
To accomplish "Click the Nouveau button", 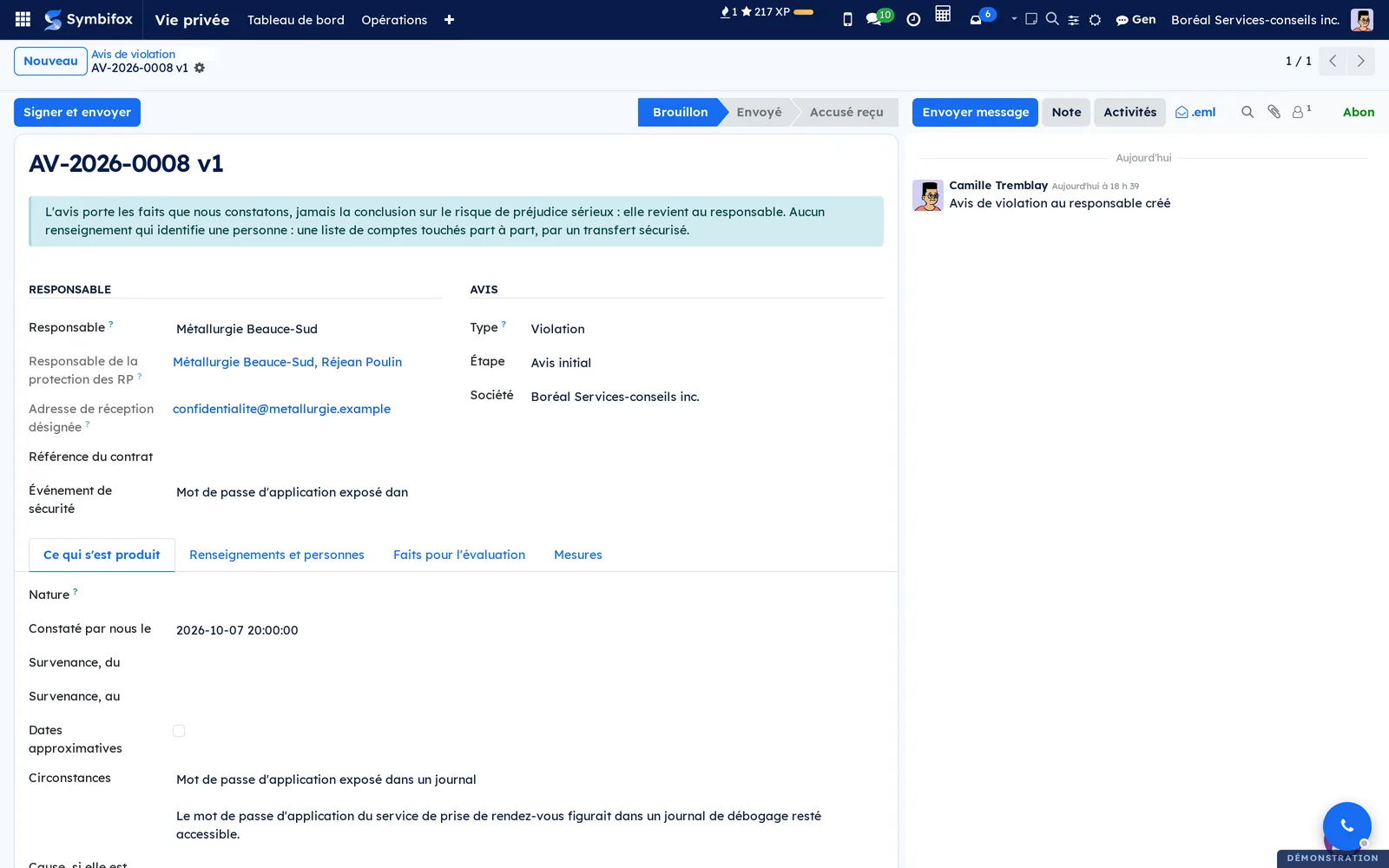I will click(x=50, y=61).
